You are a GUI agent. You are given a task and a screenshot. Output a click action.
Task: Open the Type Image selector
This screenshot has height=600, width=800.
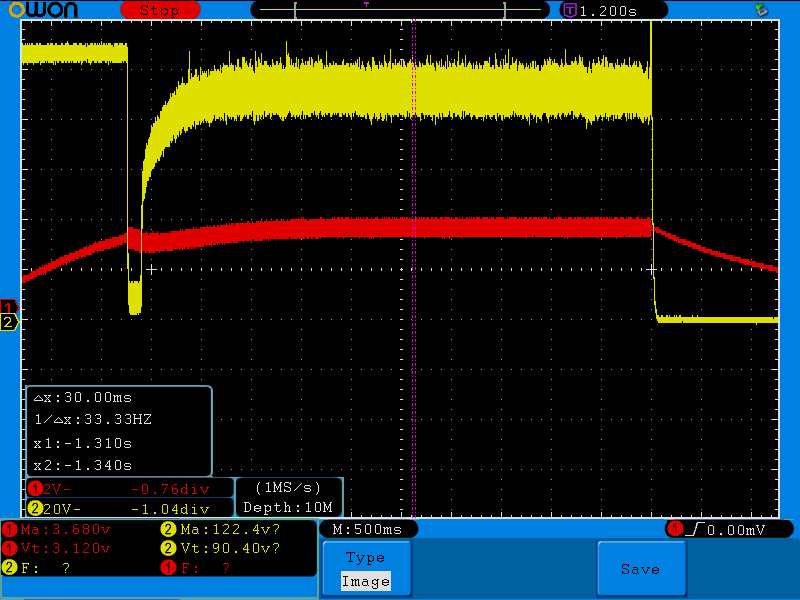[x=365, y=570]
